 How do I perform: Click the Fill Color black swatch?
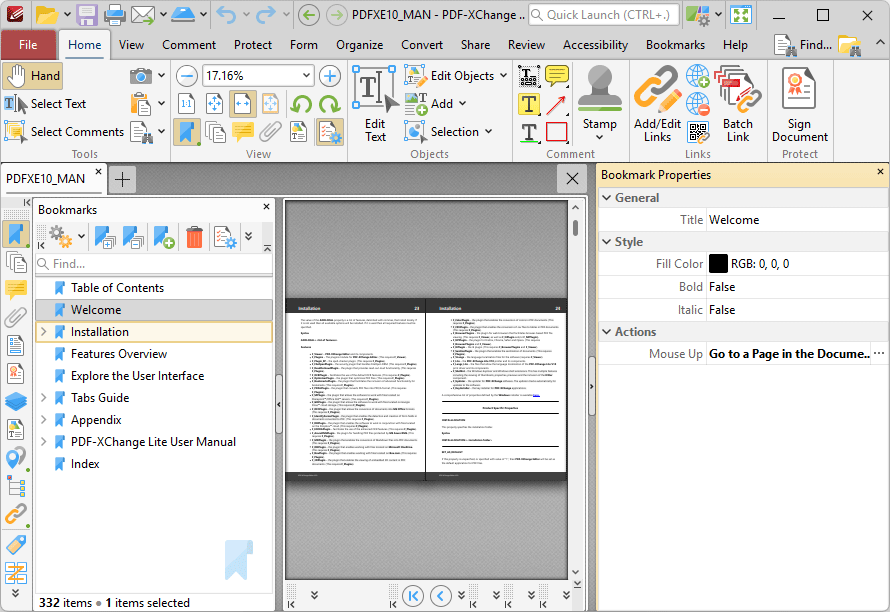pos(718,263)
